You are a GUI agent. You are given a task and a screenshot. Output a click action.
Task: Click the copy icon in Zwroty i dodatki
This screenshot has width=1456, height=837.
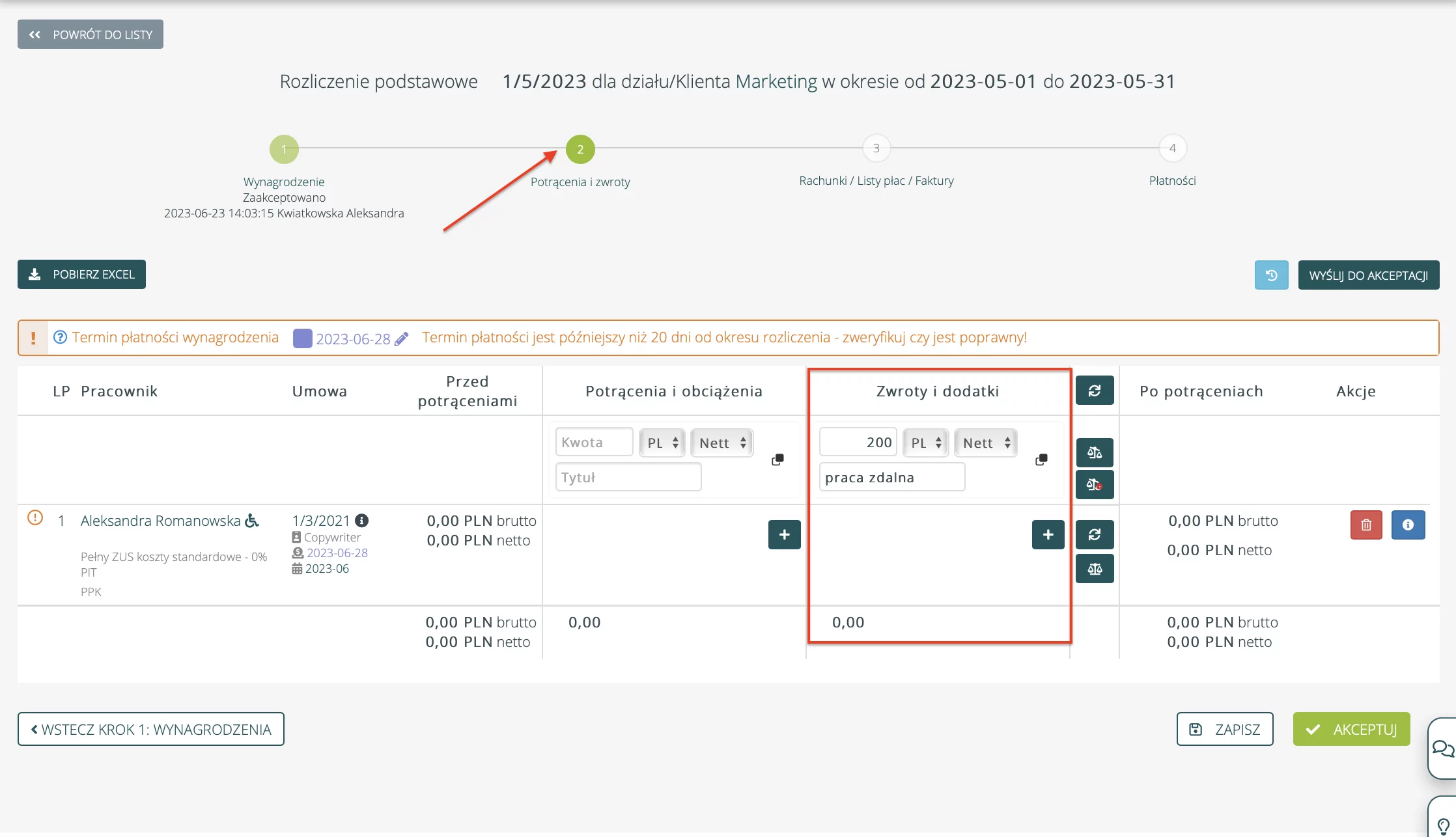(x=1041, y=460)
